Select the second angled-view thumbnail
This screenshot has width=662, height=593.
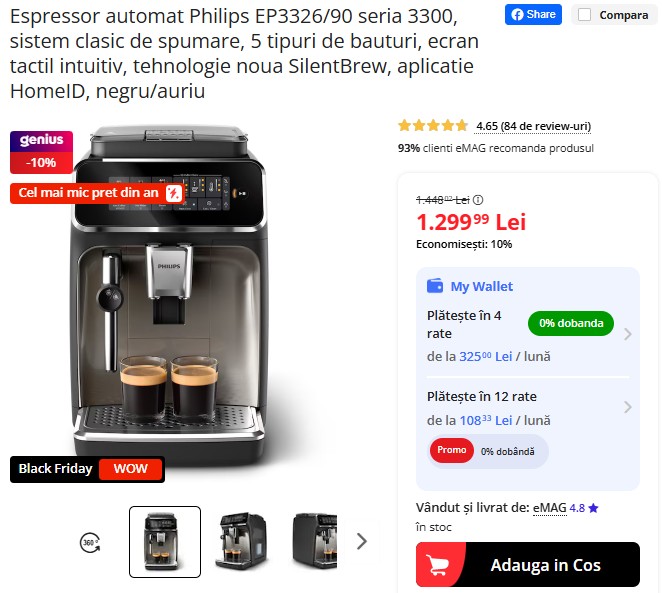point(241,542)
